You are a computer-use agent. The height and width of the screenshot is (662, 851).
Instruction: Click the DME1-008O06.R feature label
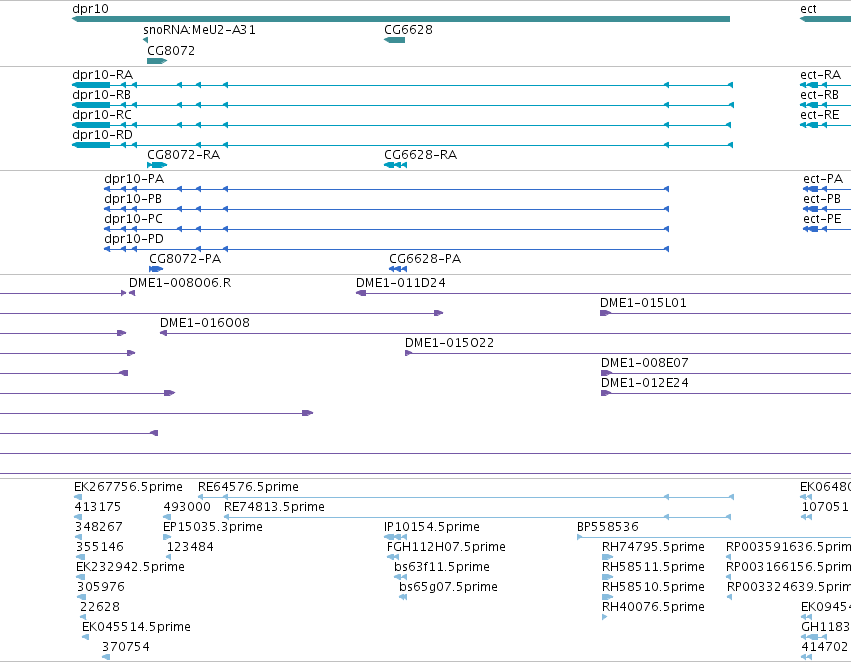180,283
